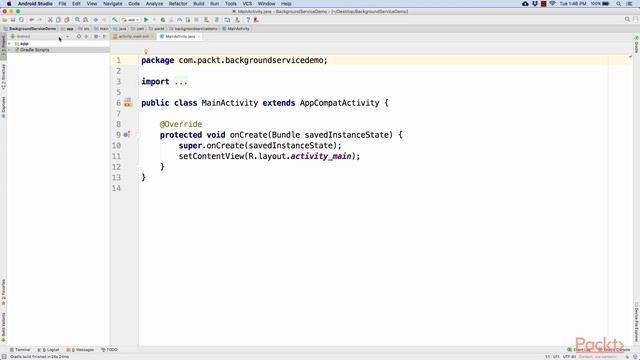Screen dimensions: 640x360
Task: Click the Undo arrow icon in toolbar
Action: point(31,20)
